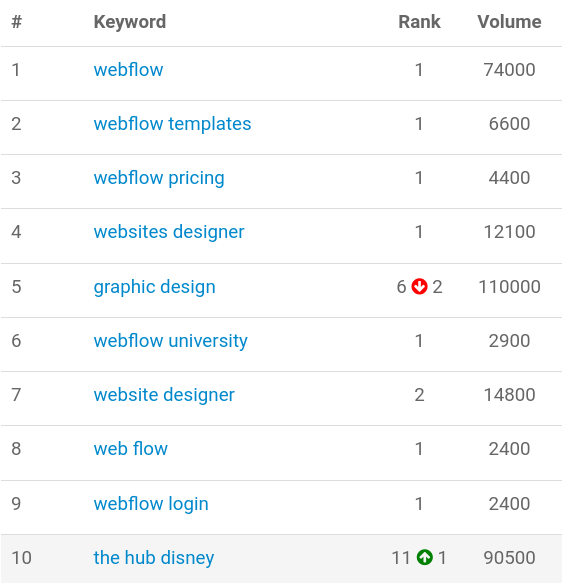Click row number 7
The image size is (562, 583).
(x=16, y=395)
